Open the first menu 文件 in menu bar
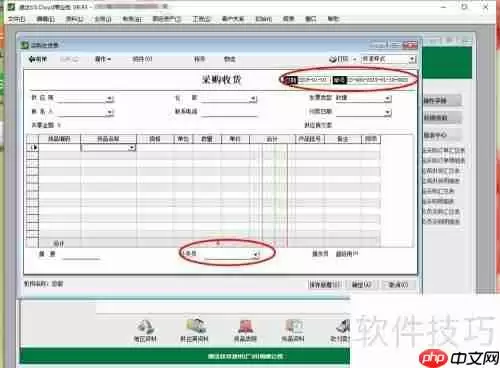This screenshot has width=500, height=368. pyautogui.click(x=17, y=19)
